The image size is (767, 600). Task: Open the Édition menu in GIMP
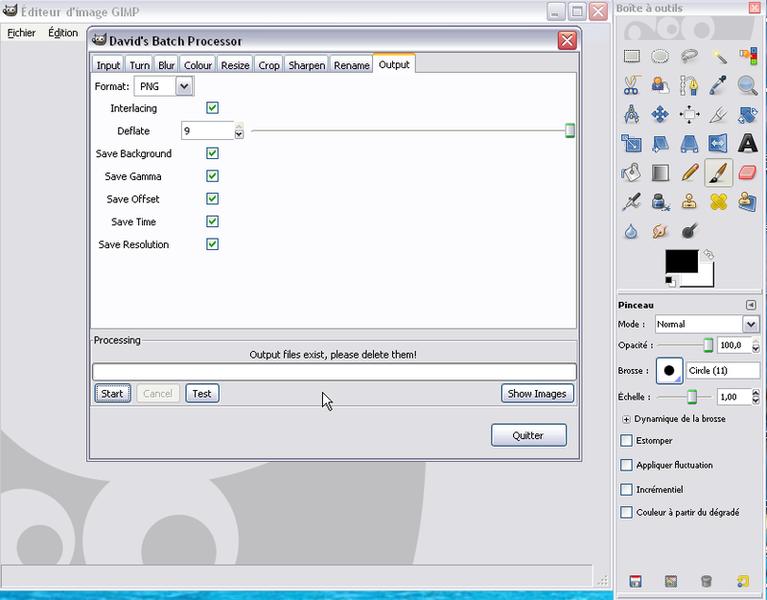(x=63, y=33)
